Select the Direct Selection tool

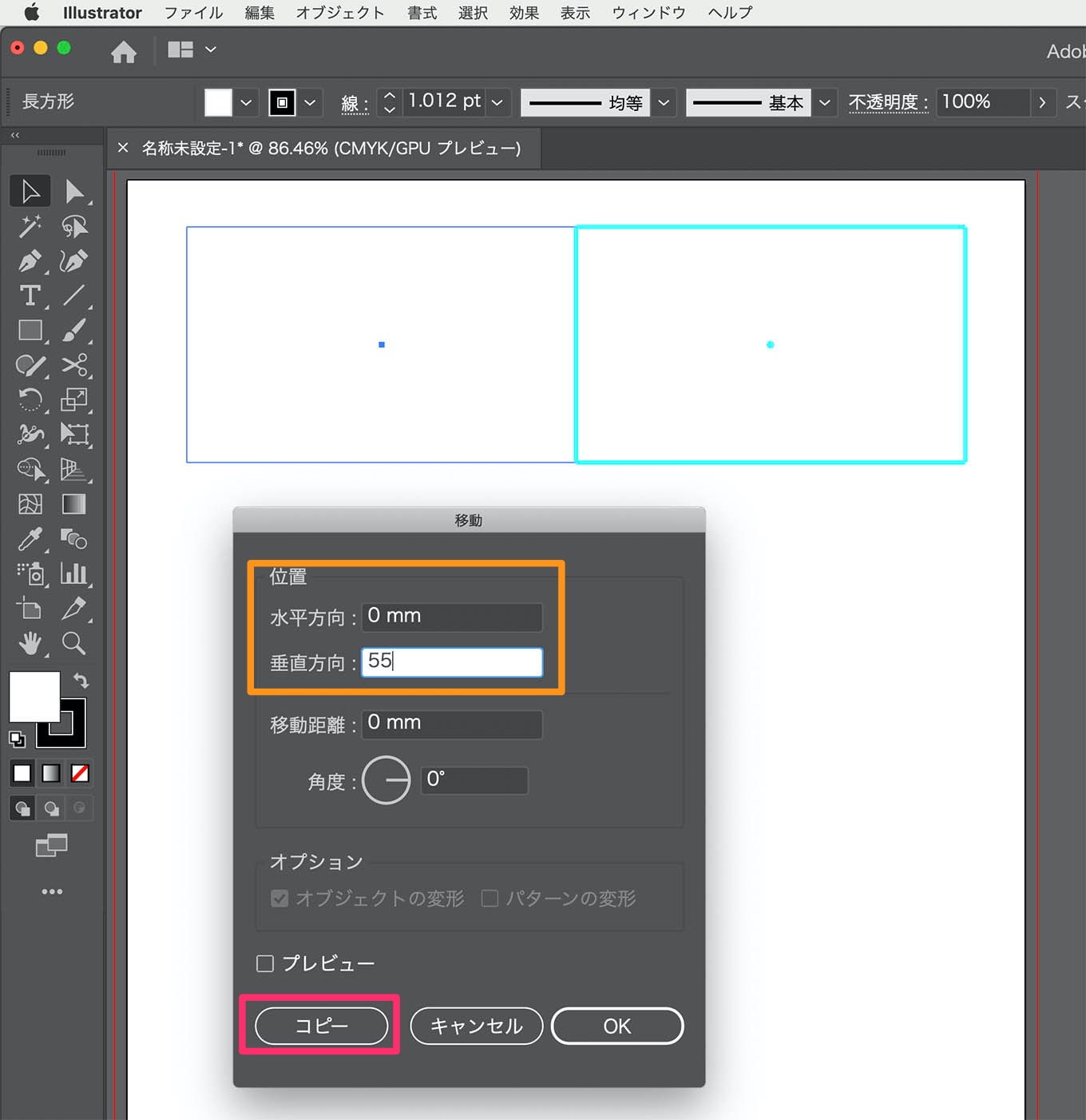(x=74, y=192)
